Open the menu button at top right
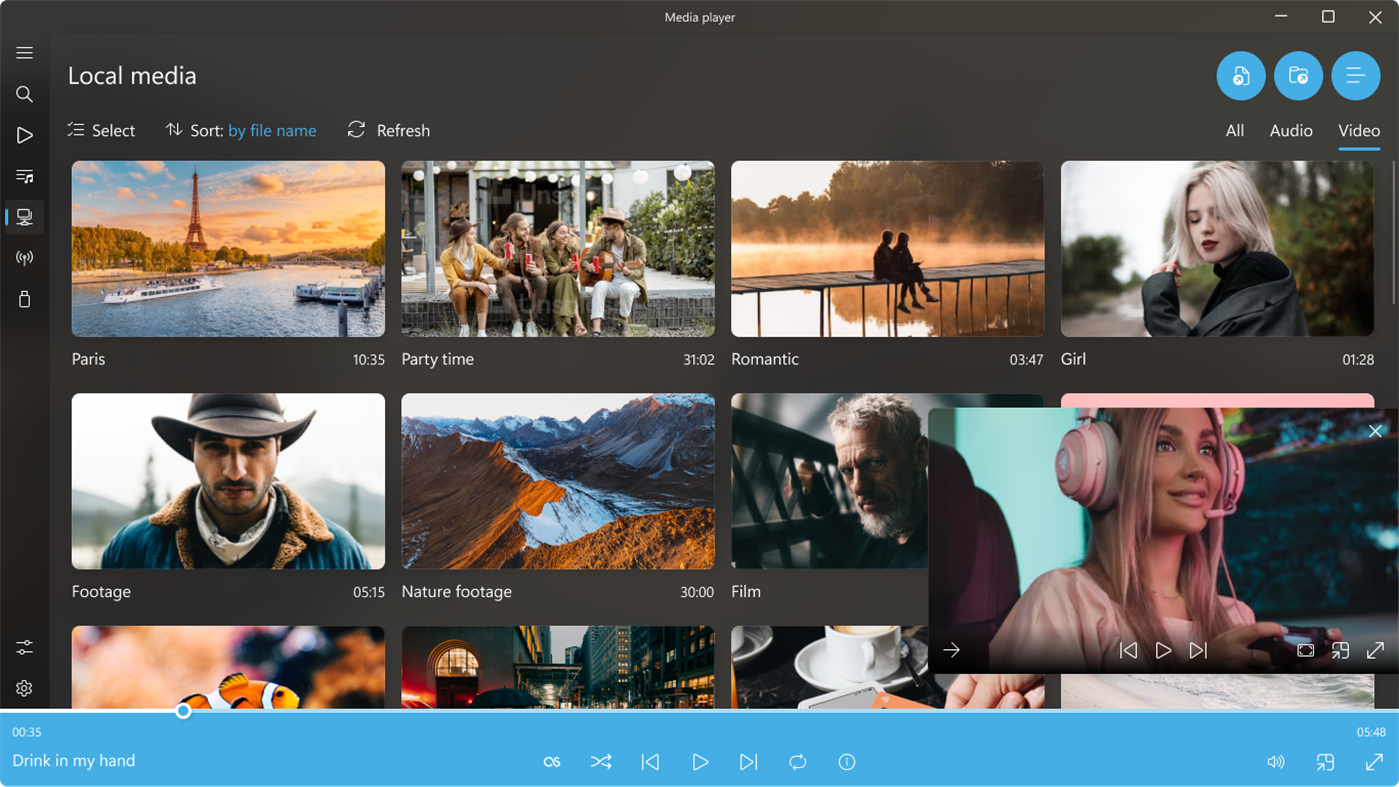Viewport: 1399px width, 787px height. pyautogui.click(x=1356, y=75)
